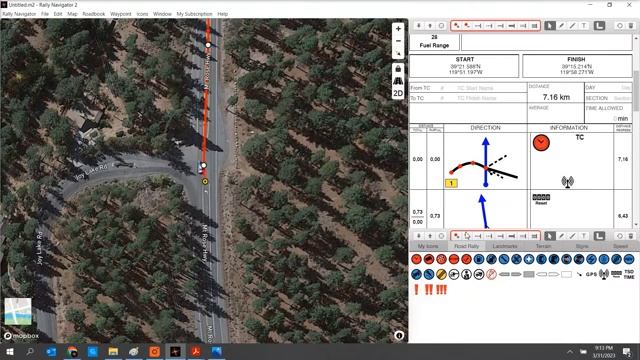Screen dimensions: 640x360
Task: Pick the triple exclamation danger icon
Action: point(442,289)
